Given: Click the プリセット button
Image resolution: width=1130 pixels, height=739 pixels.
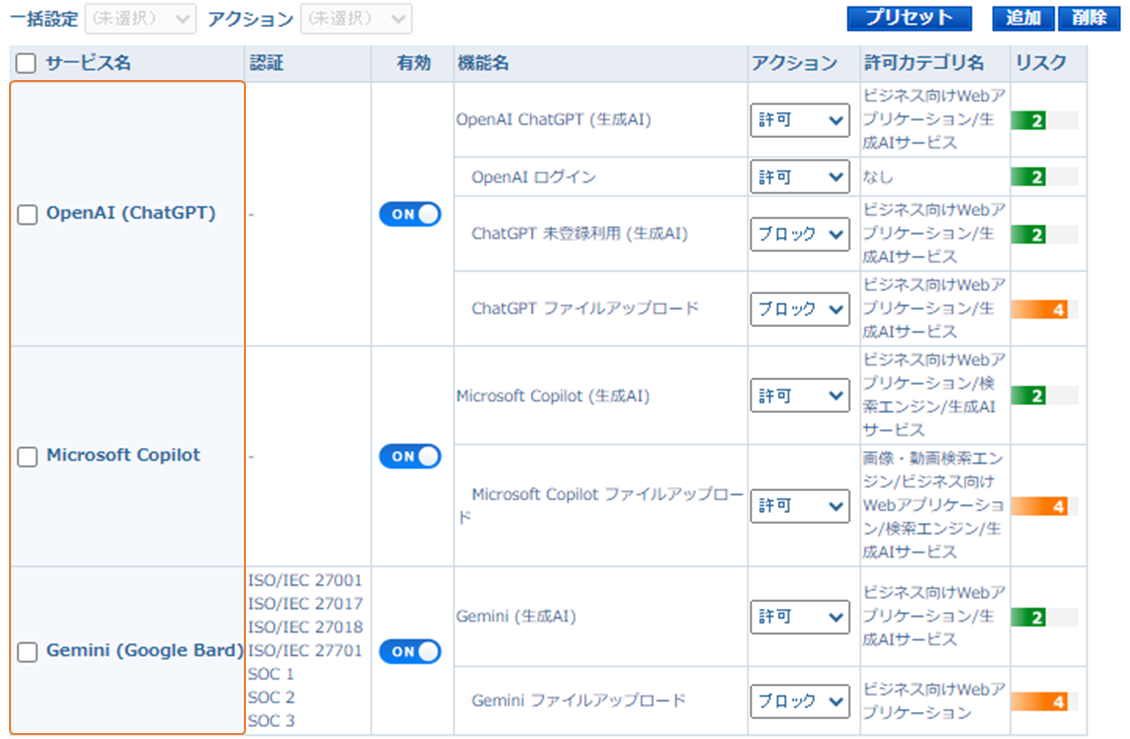Looking at the screenshot, I should pos(908,18).
